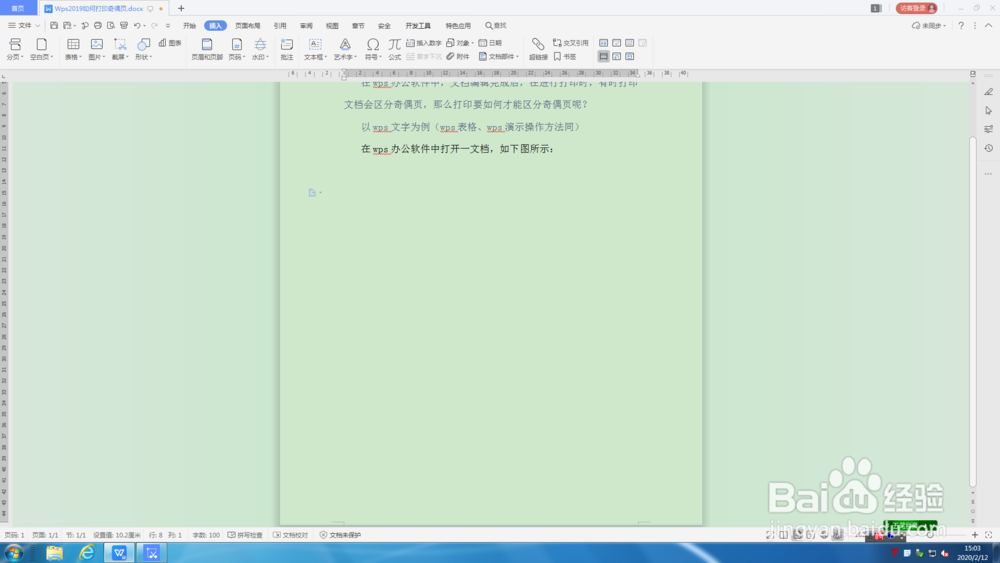Open the pencil tool in right sidebar
This screenshot has height=563, width=1000.
[x=989, y=92]
